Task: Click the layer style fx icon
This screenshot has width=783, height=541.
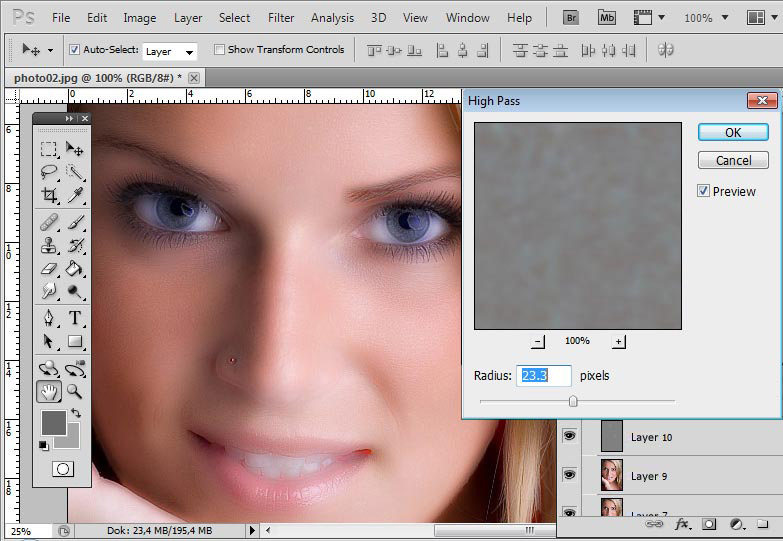Action: (x=683, y=523)
